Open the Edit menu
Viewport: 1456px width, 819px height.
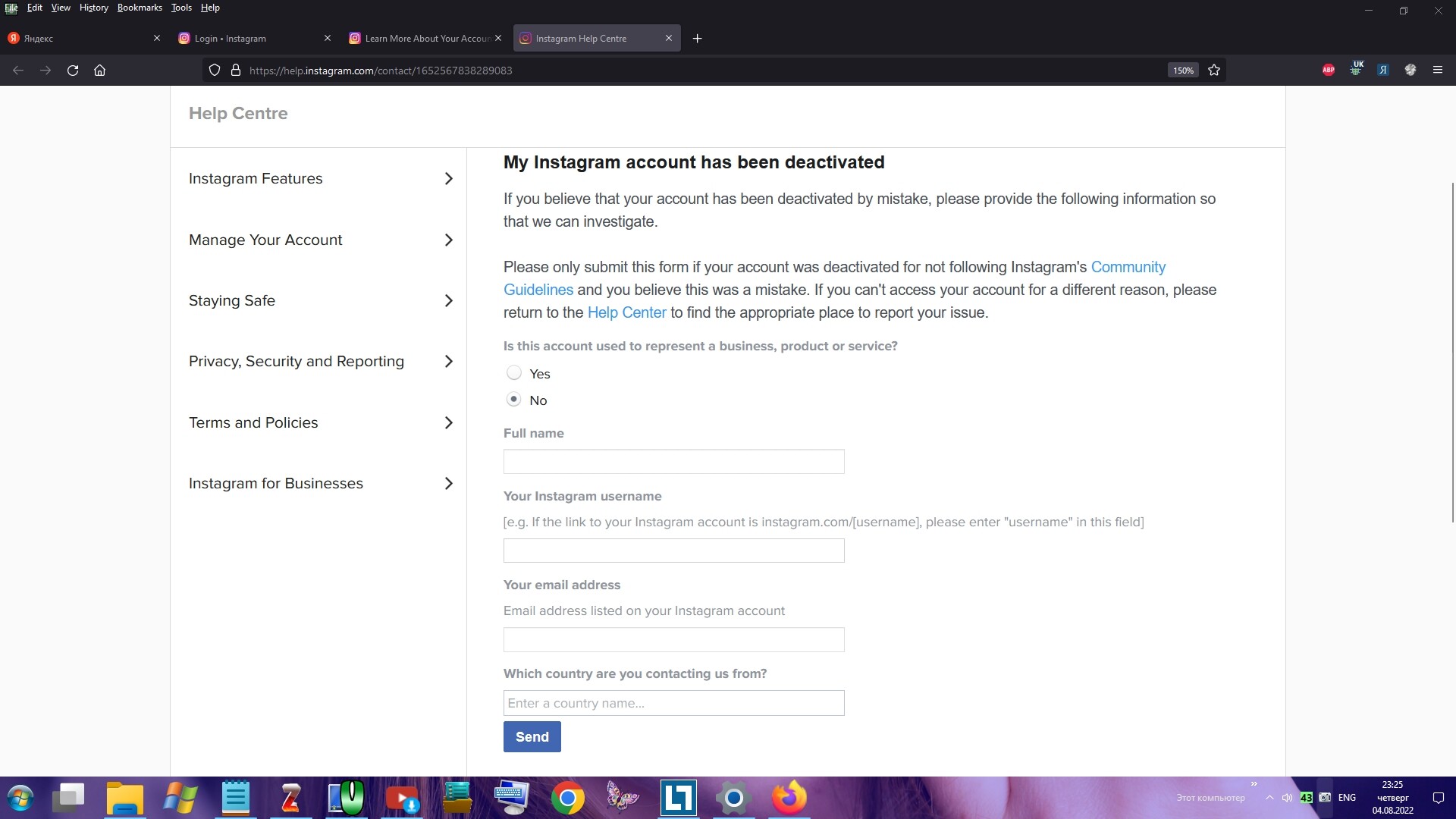(x=35, y=8)
